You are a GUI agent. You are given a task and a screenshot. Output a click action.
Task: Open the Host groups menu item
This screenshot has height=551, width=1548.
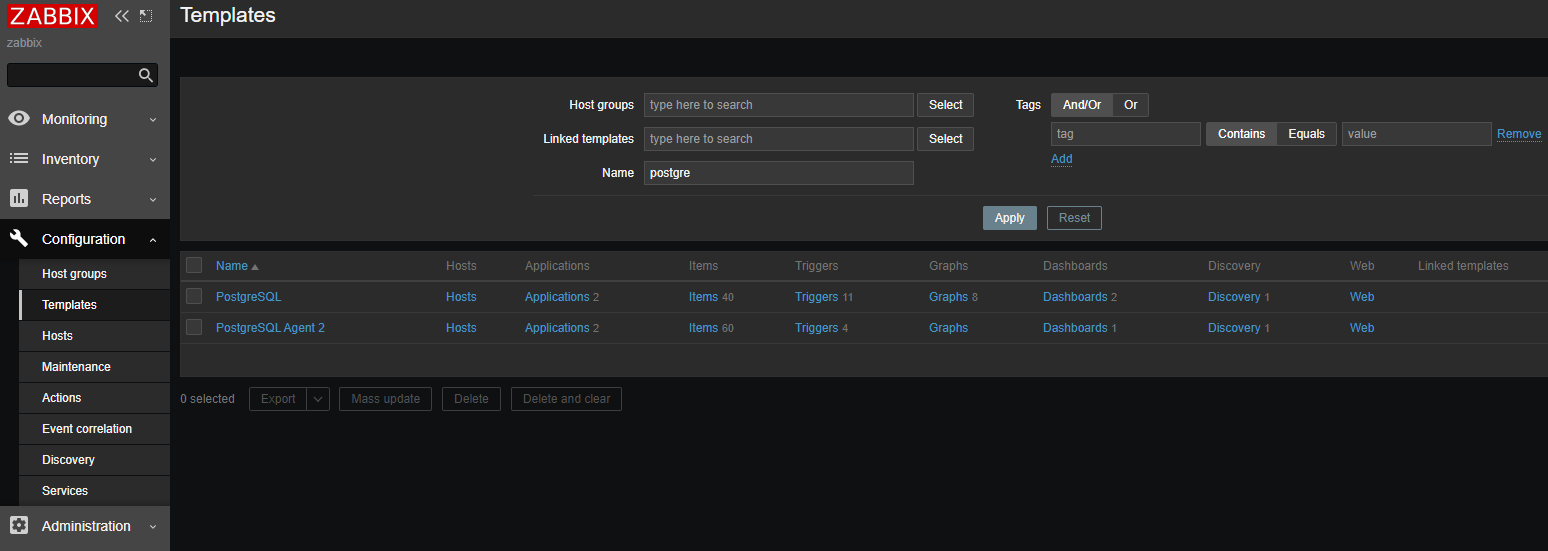(74, 274)
